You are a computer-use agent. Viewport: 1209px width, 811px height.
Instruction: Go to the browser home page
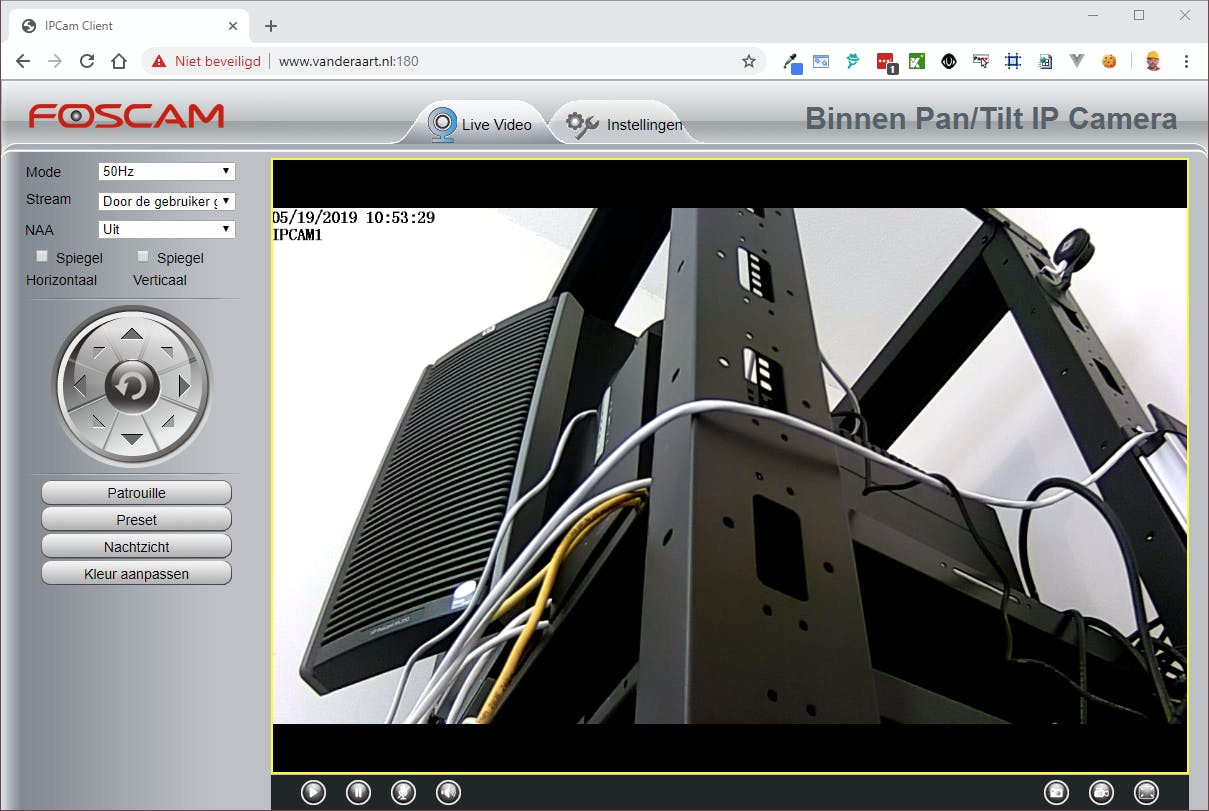(119, 61)
